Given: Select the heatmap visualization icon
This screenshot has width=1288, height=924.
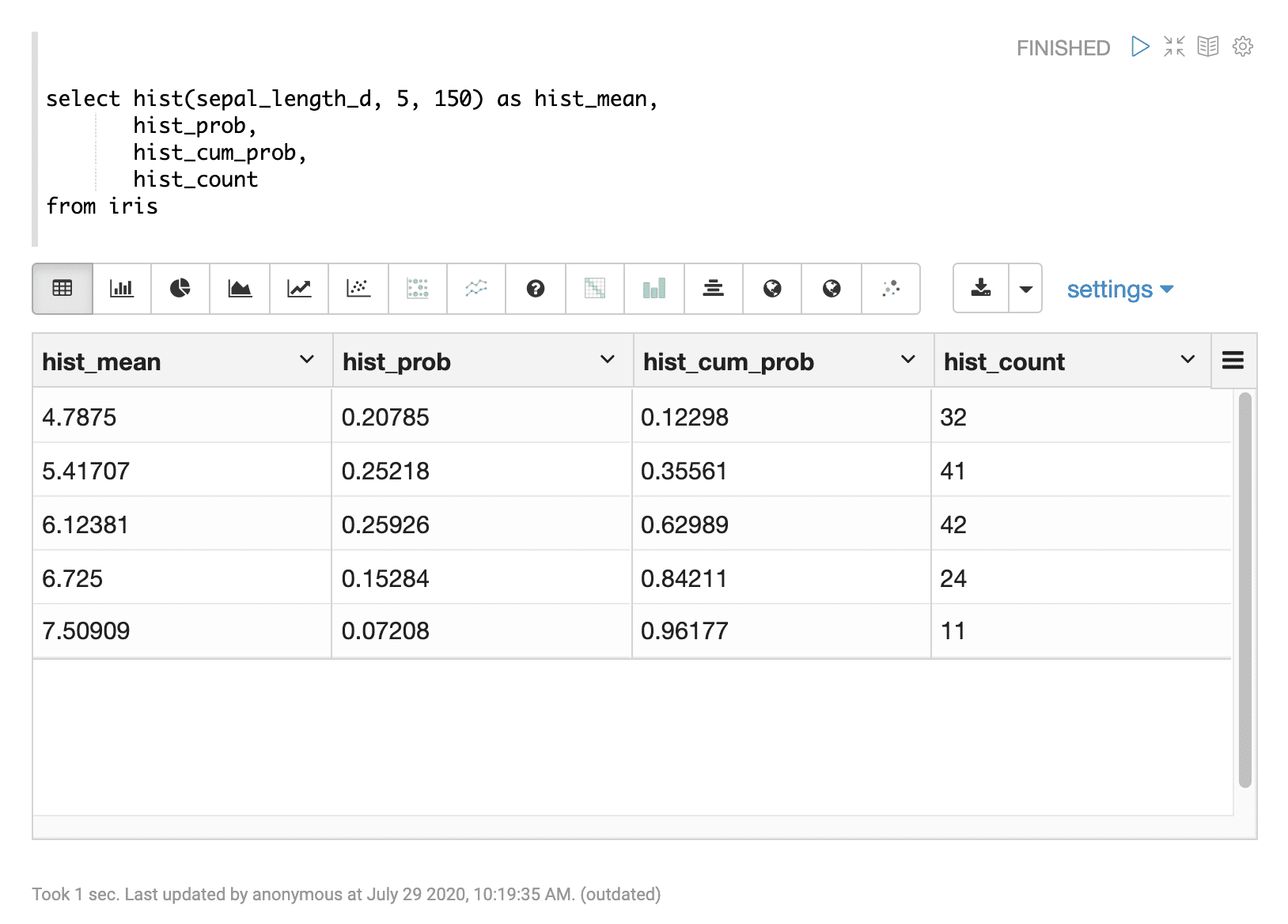Looking at the screenshot, I should tap(594, 289).
